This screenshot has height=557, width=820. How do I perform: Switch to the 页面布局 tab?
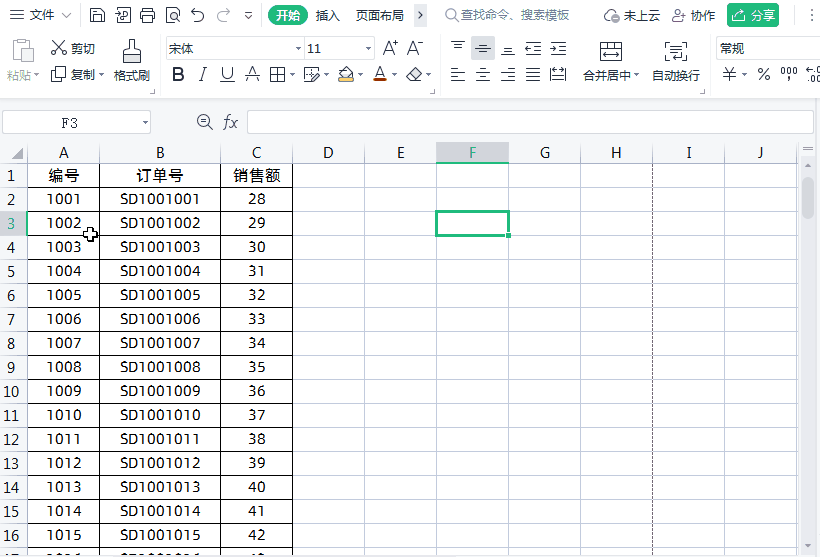pyautogui.click(x=380, y=15)
